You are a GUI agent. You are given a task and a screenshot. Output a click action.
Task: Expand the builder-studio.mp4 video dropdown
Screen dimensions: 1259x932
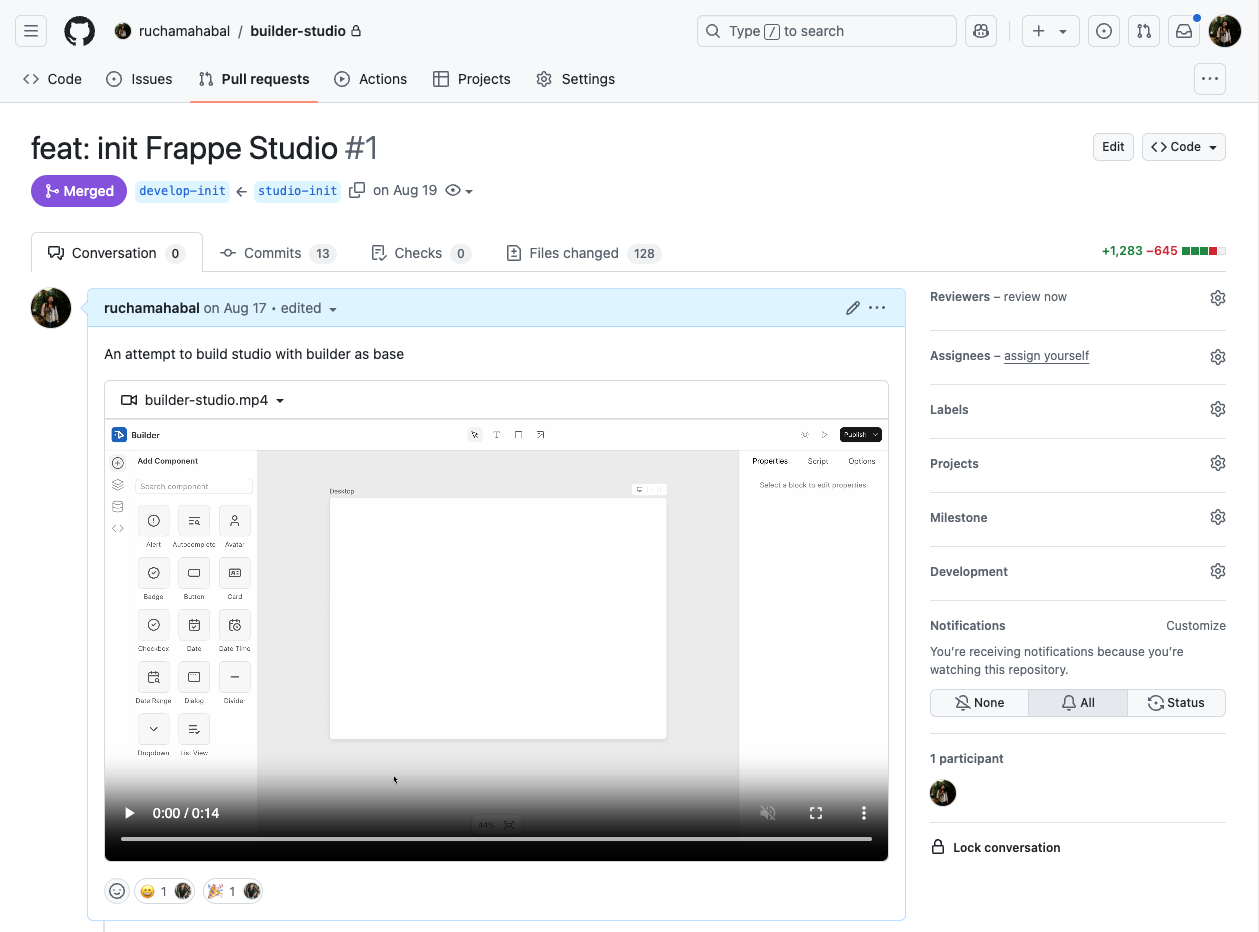click(x=203, y=400)
